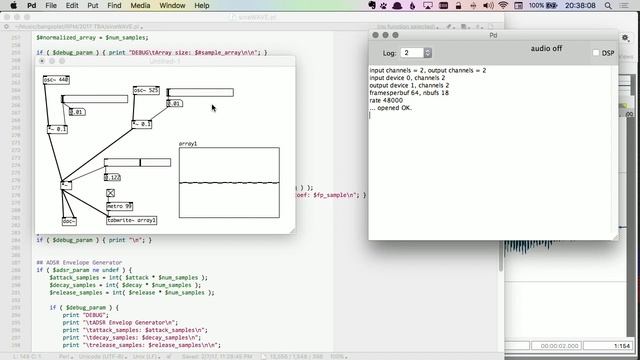Viewport: 640px width, 360px height.
Task: Click the 0.122 number box
Action: (x=112, y=178)
